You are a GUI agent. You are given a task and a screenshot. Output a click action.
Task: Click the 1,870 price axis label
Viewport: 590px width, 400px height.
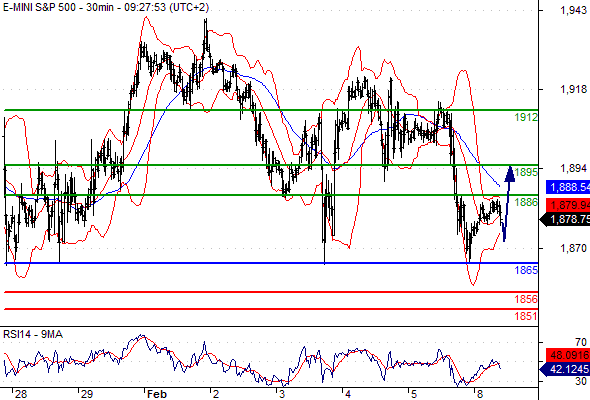573,248
